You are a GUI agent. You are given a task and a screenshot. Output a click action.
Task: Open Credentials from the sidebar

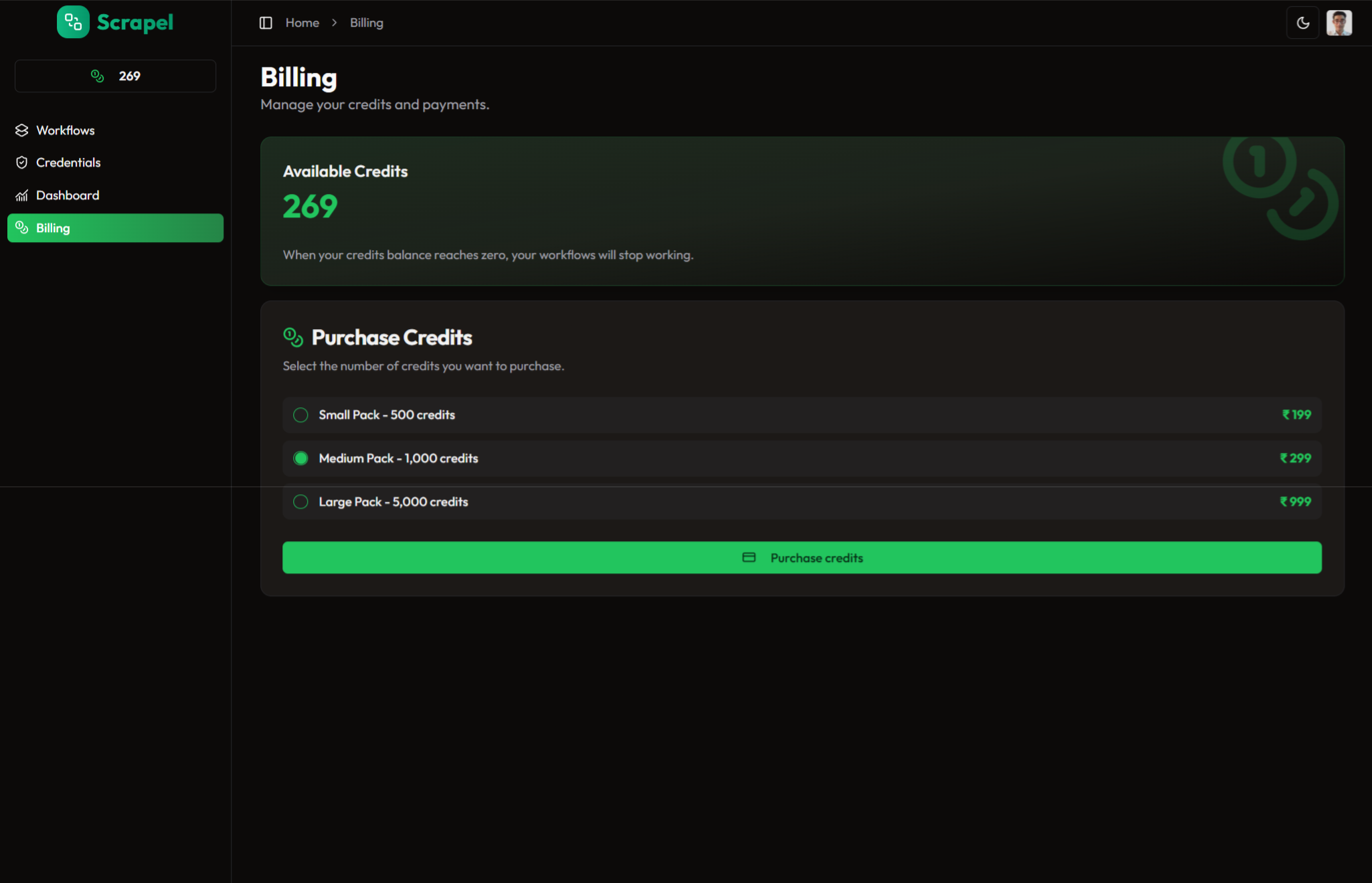pos(115,163)
